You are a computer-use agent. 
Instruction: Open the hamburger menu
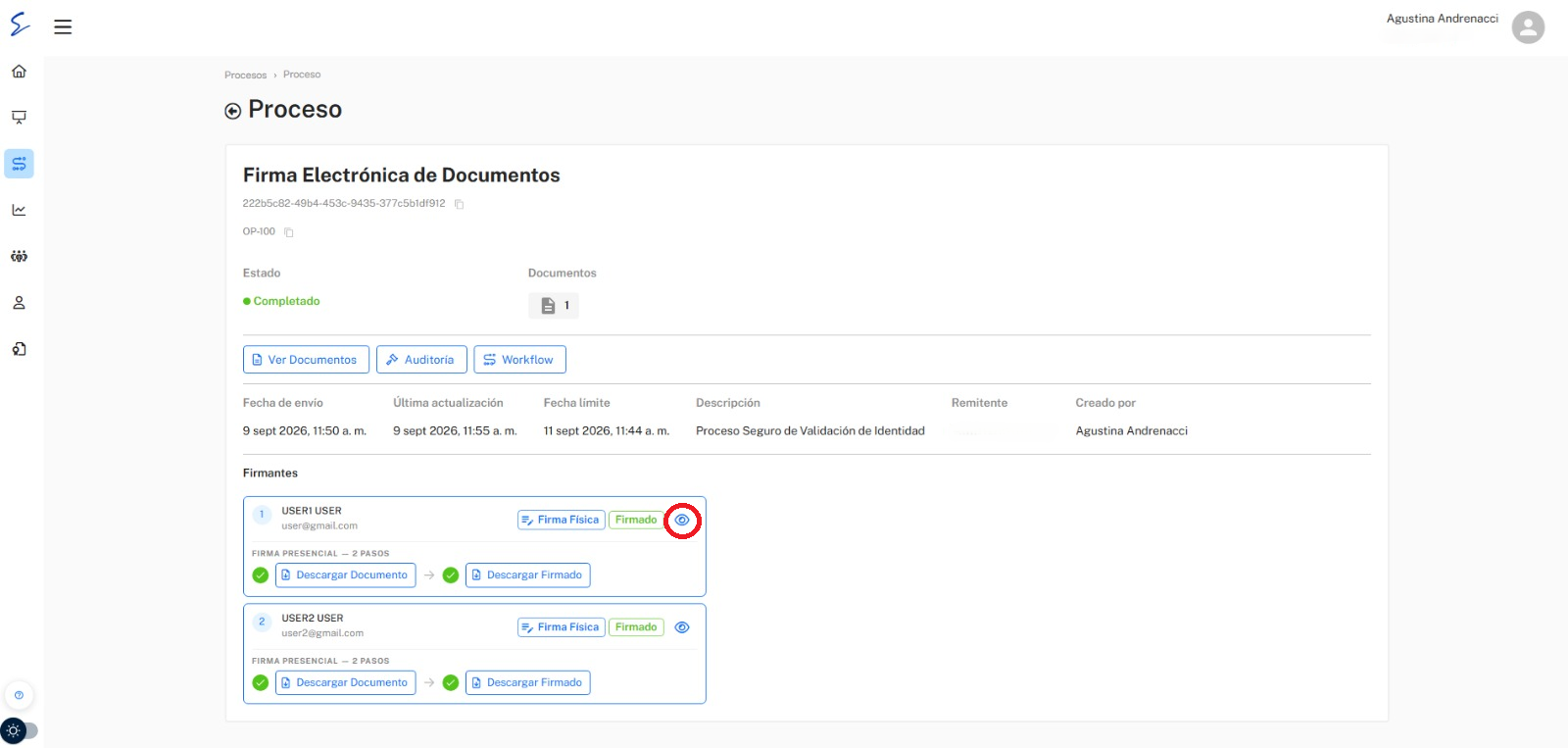tap(63, 26)
